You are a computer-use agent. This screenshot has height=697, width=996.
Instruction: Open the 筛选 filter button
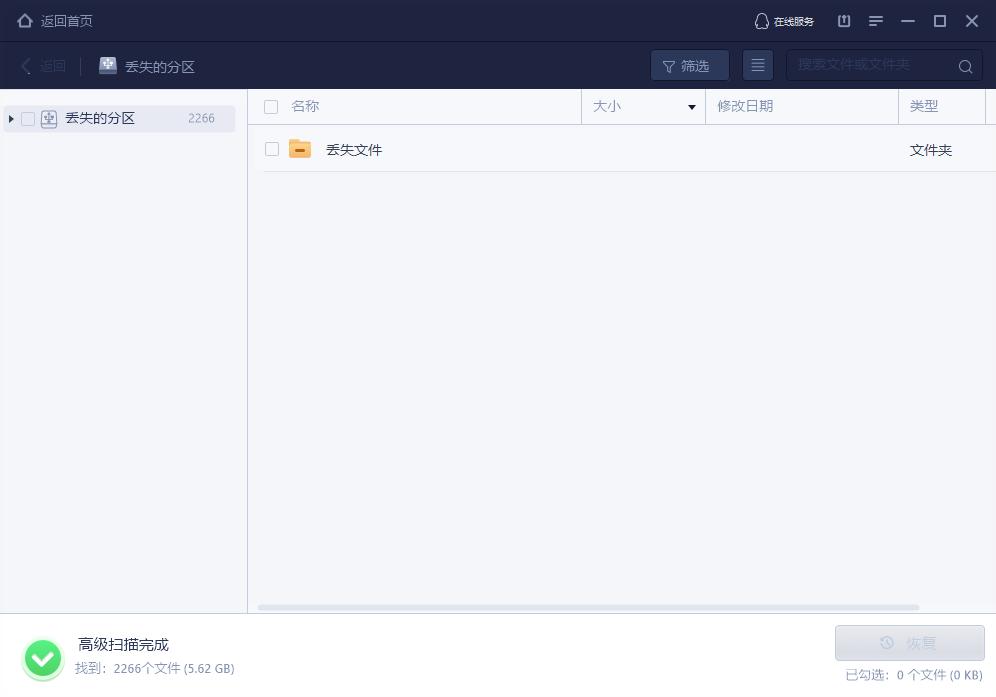tap(689, 65)
